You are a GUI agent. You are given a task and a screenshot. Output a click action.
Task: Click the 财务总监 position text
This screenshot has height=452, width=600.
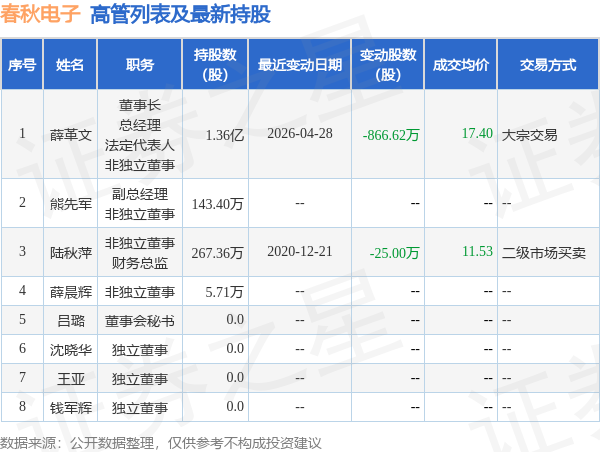coord(140,263)
